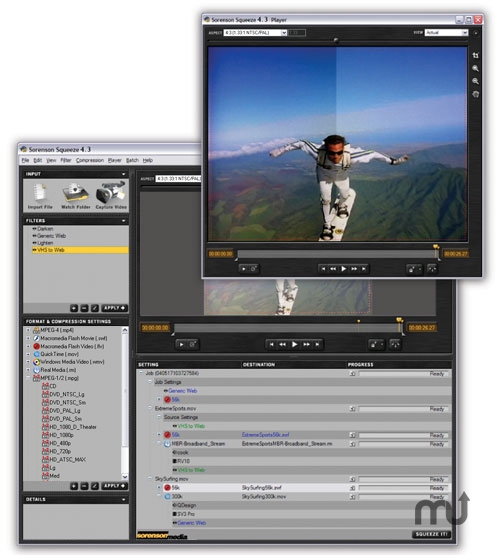Select the VHS to Web filter

[x=80, y=250]
